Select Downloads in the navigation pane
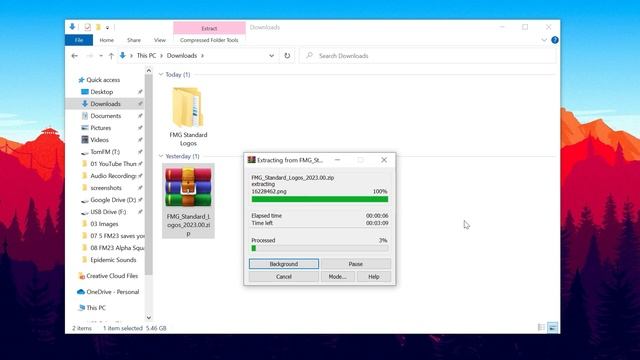This screenshot has width=640, height=360. coord(105,104)
